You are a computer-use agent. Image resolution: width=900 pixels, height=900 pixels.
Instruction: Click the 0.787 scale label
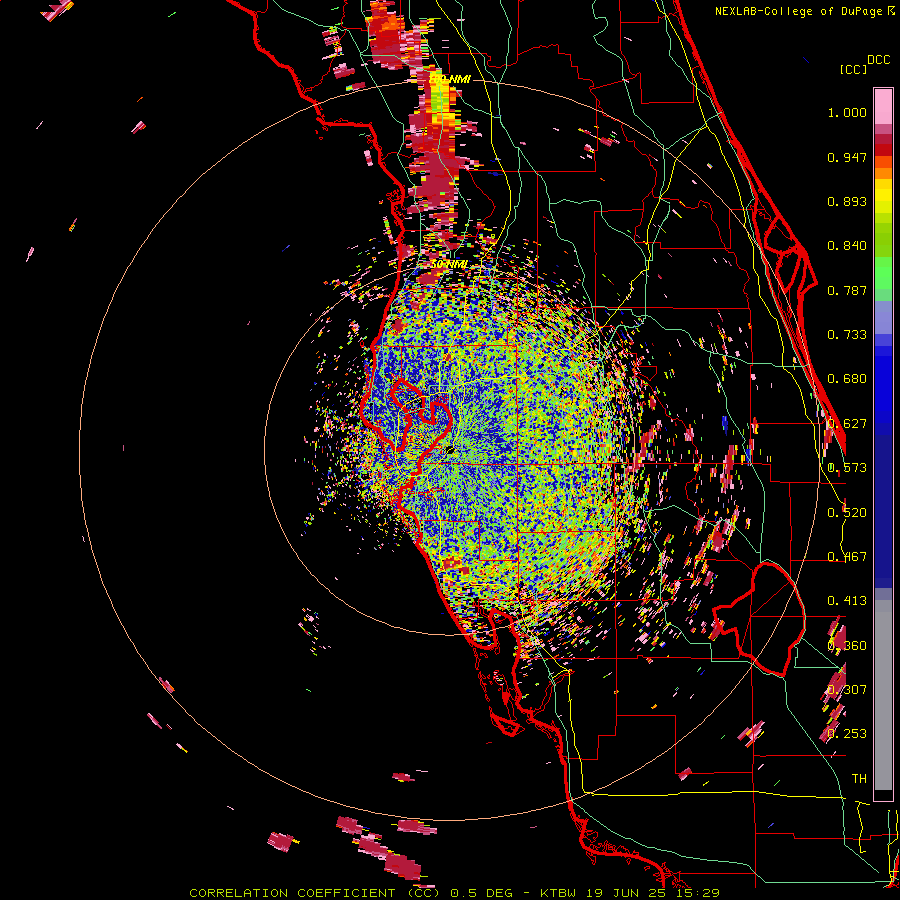[847, 290]
